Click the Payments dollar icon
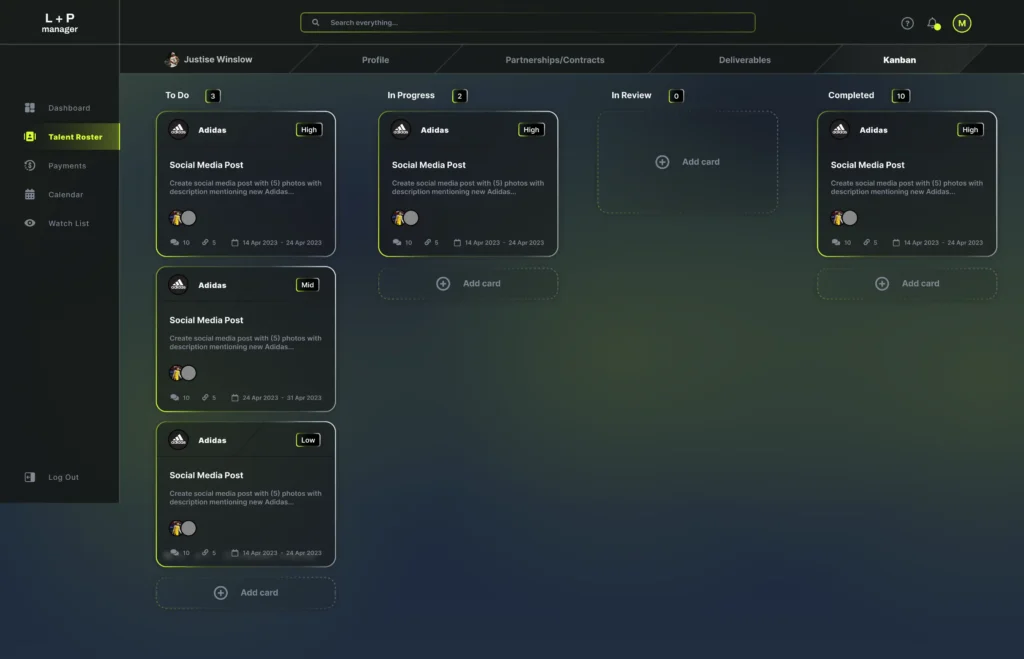Screen dimensions: 1024x659 pyautogui.click(x=29, y=165)
